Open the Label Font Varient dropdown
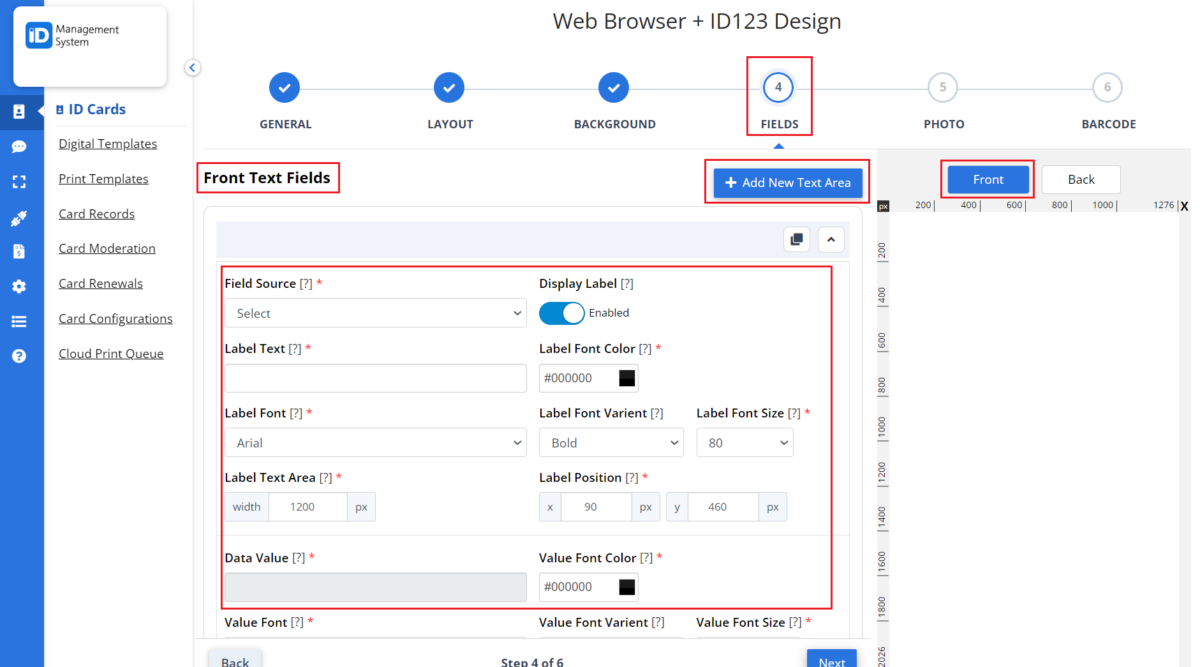Image resolution: width=1200 pixels, height=667 pixels. coord(611,442)
